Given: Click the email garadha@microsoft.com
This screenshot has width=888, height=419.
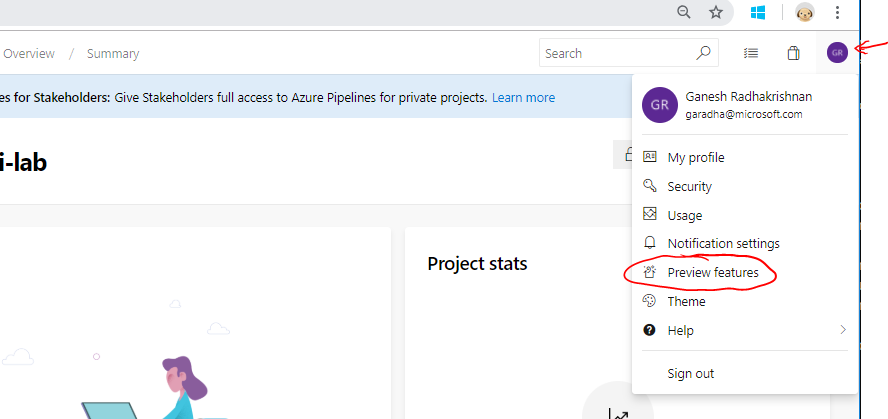Looking at the screenshot, I should click(x=744, y=114).
